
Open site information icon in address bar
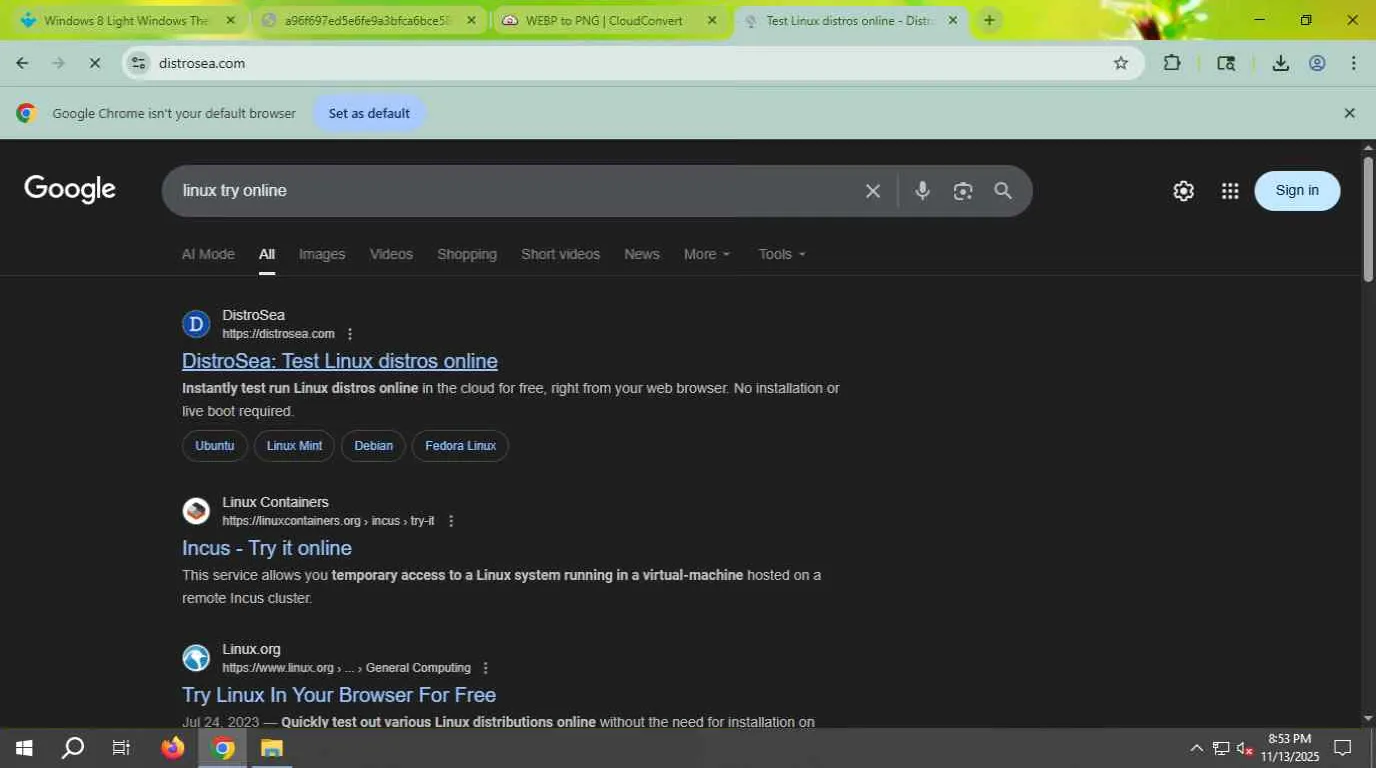[138, 63]
